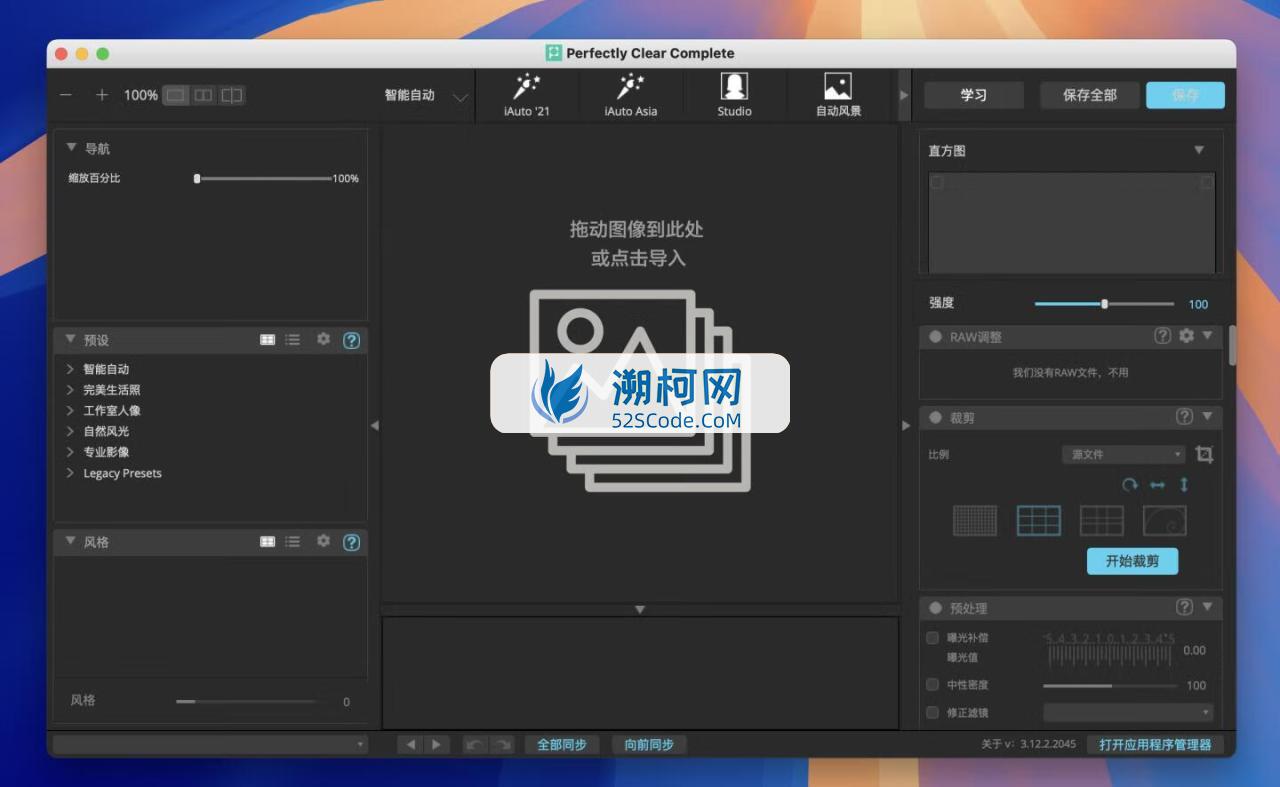
Task: Click the 保存全部 button
Action: 1090,95
